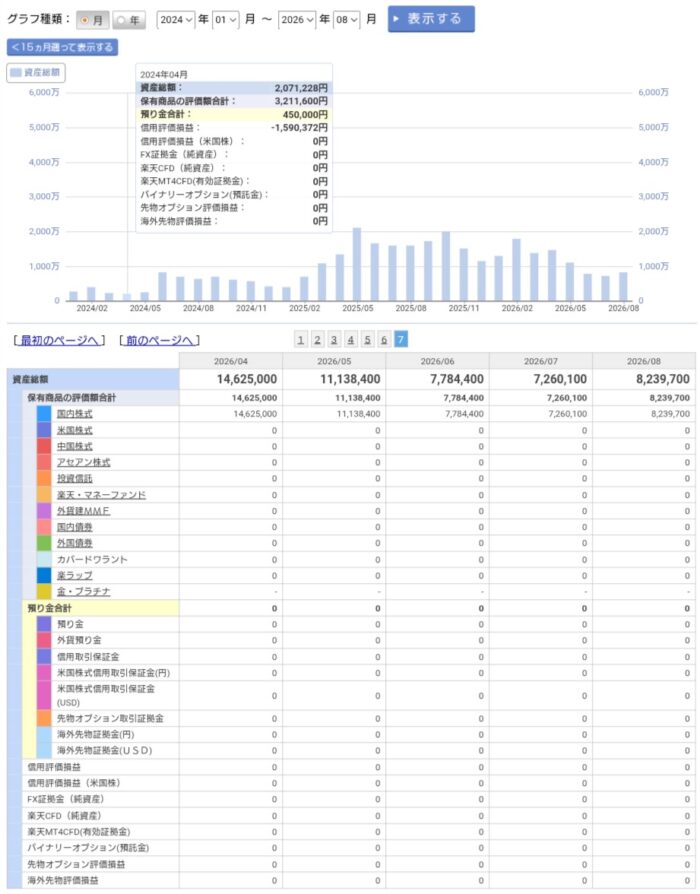This screenshot has height=894, width=700.
Task: Go to page 6 of the table
Action: (384, 340)
